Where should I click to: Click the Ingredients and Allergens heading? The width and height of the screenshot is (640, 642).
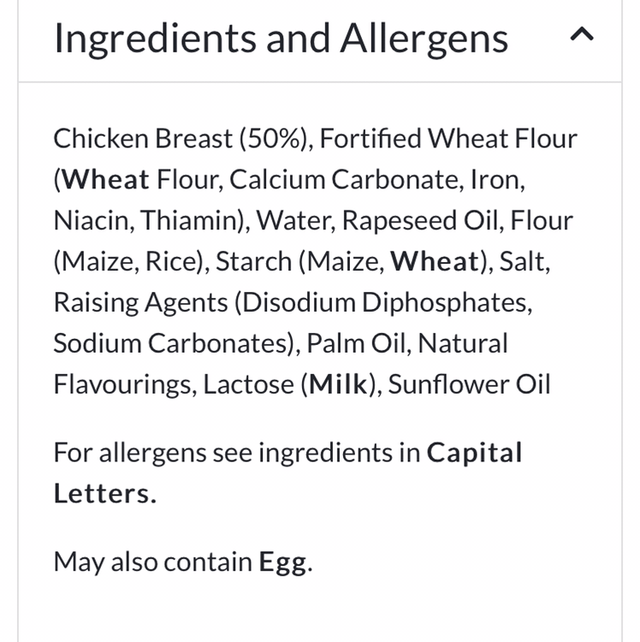tap(281, 38)
